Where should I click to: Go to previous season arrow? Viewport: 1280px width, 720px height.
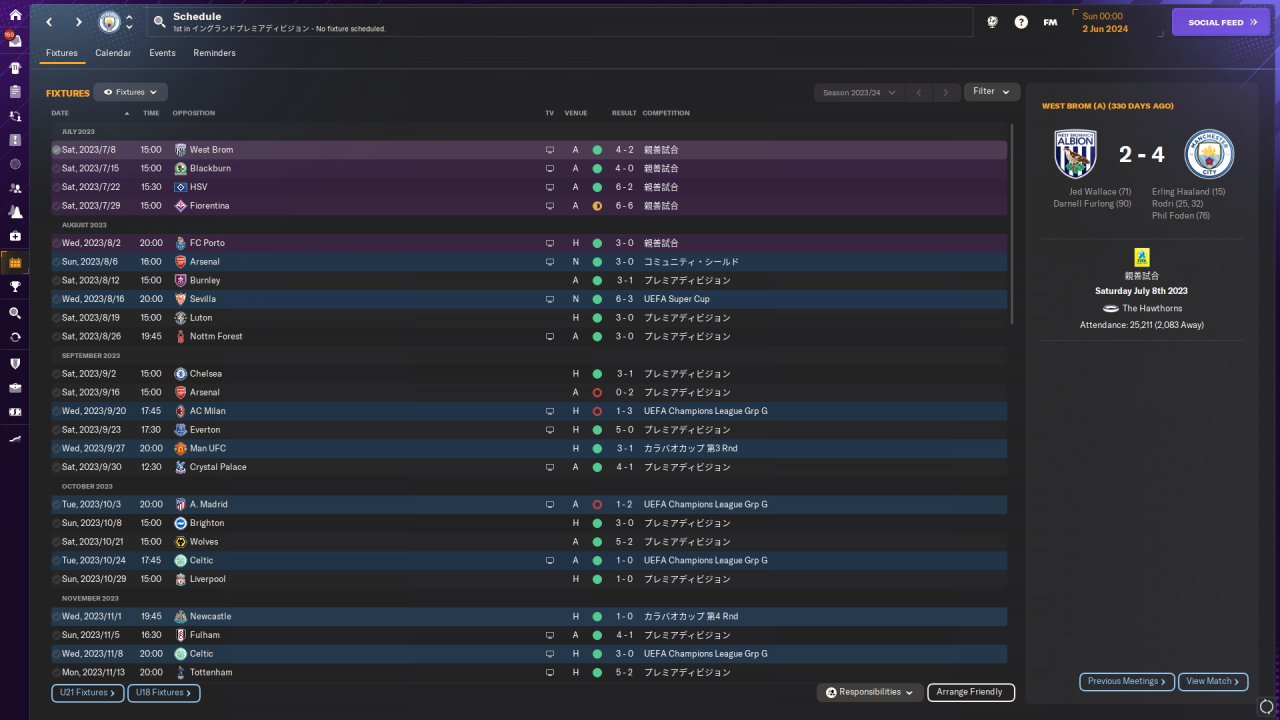click(919, 92)
